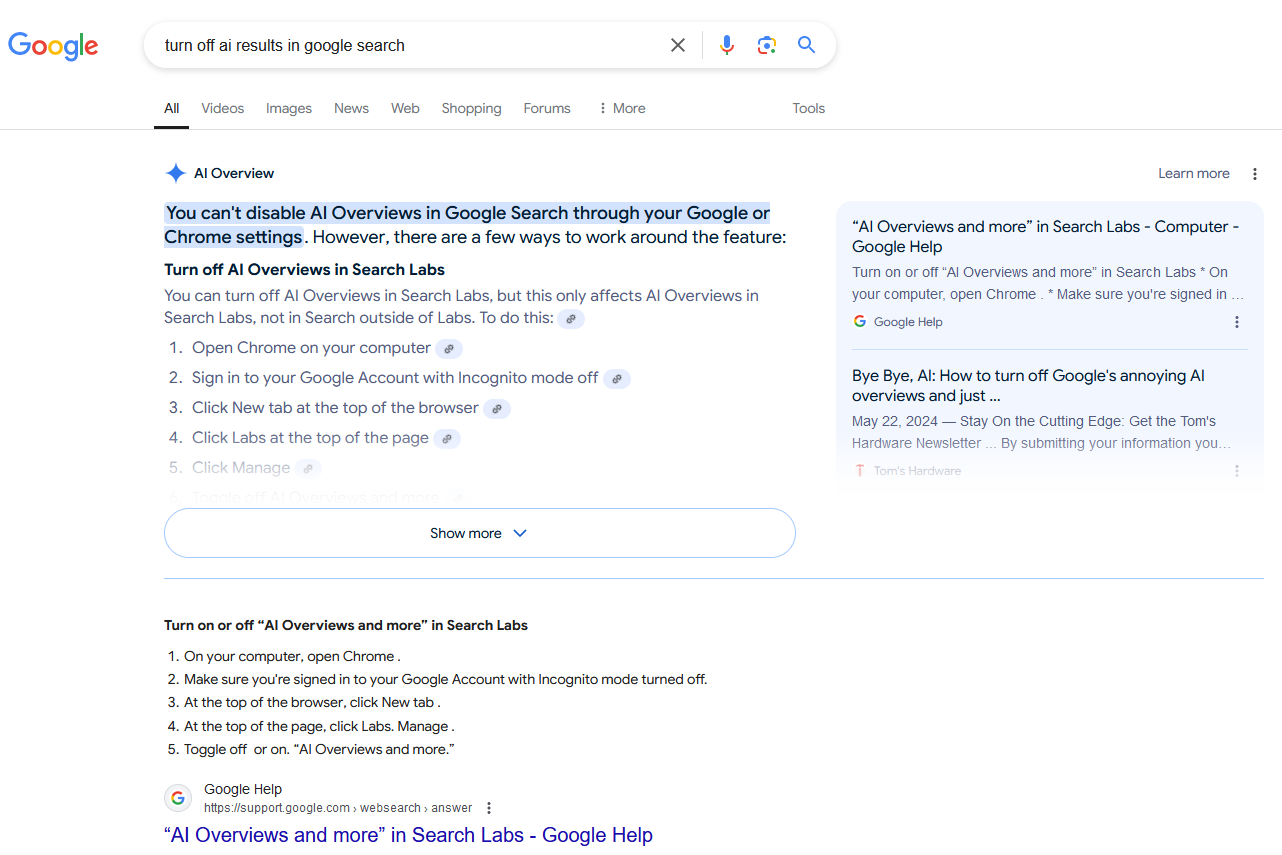This screenshot has width=1282, height=855.
Task: Click the support.google.com URL breadcrumb
Action: click(x=338, y=808)
